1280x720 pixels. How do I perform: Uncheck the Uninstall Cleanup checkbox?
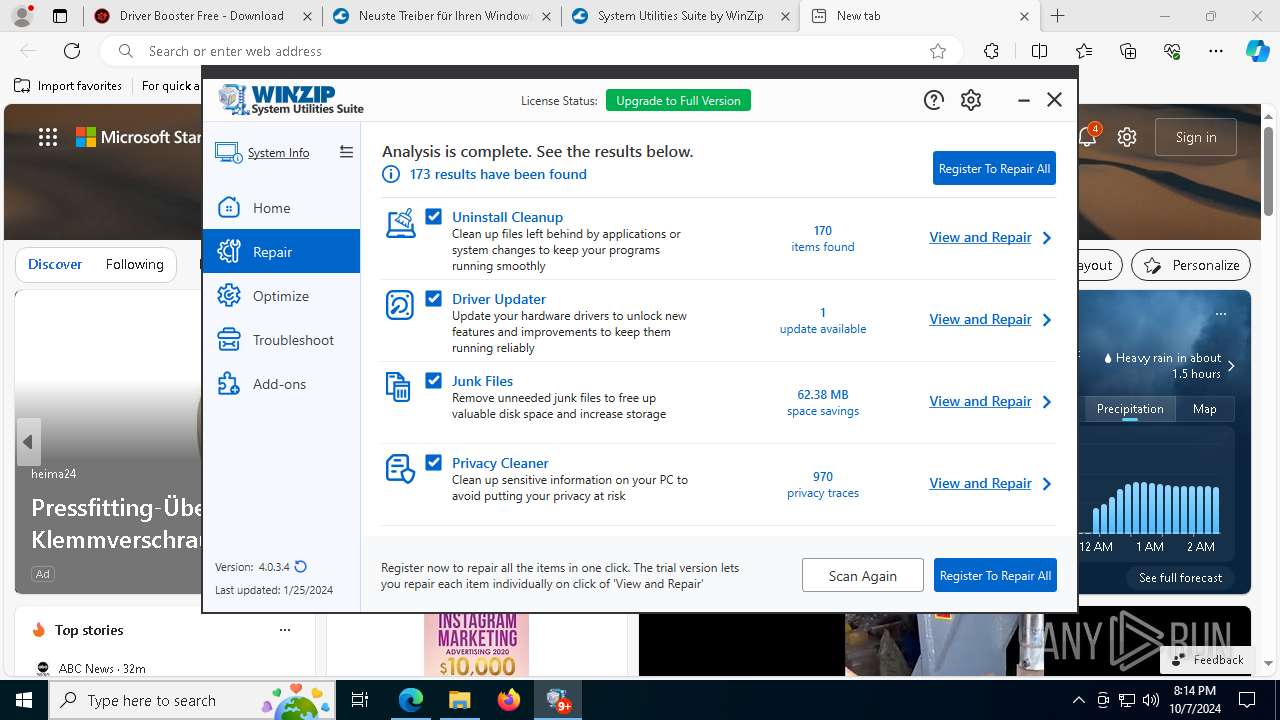tap(433, 216)
